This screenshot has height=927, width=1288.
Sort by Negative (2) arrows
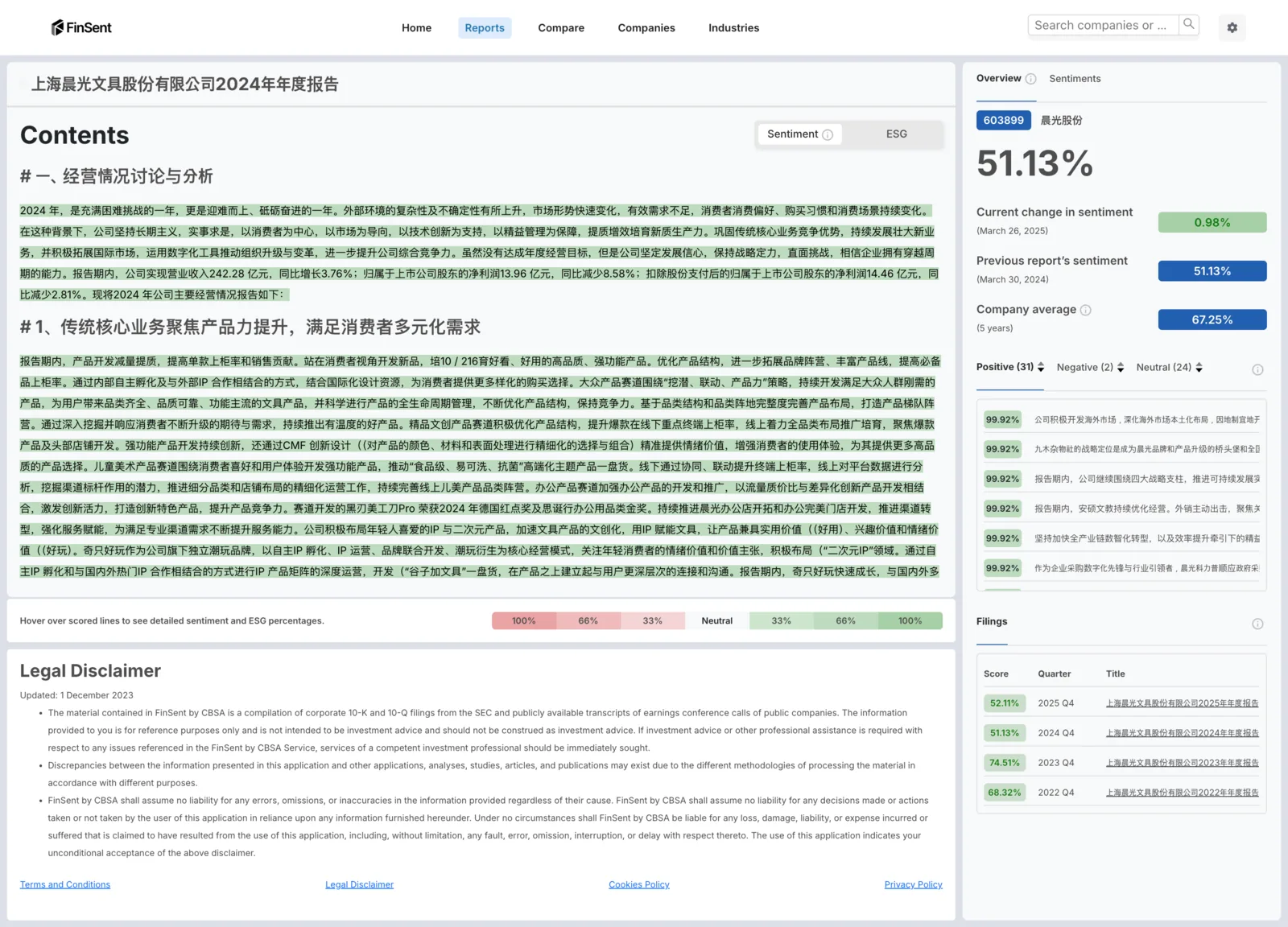pos(1121,367)
